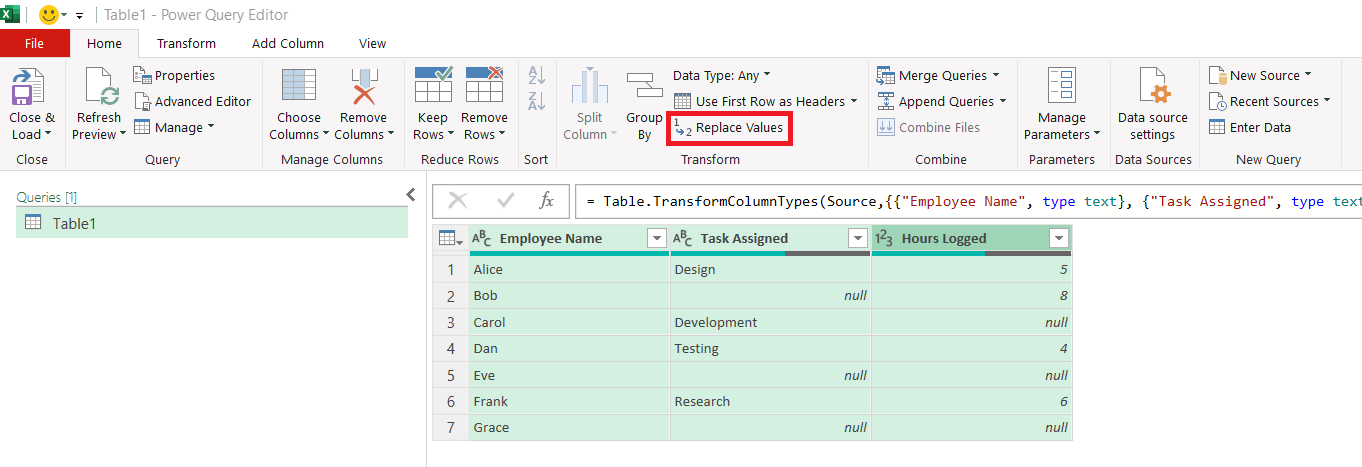Click the Refresh Preview icon
This screenshot has width=1362, height=467.
[99, 88]
